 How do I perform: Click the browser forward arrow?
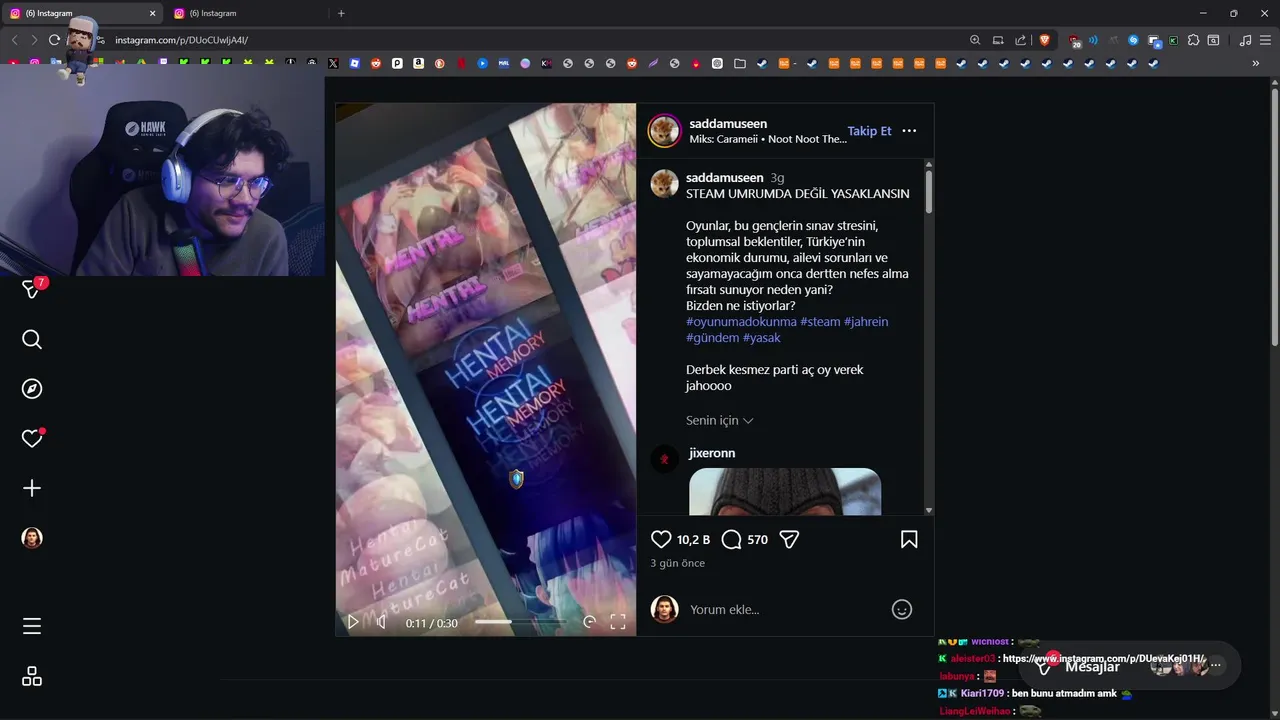click(34, 40)
